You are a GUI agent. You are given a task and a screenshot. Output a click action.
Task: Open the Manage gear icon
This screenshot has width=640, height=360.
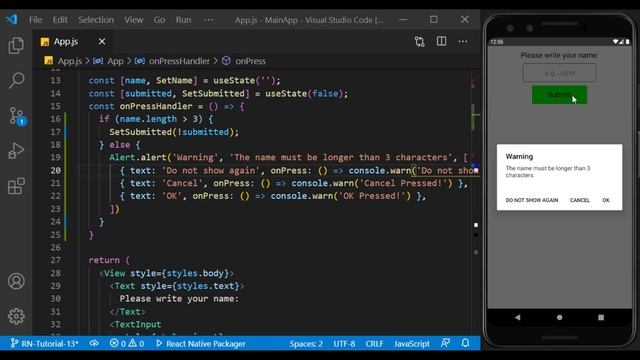click(16, 316)
